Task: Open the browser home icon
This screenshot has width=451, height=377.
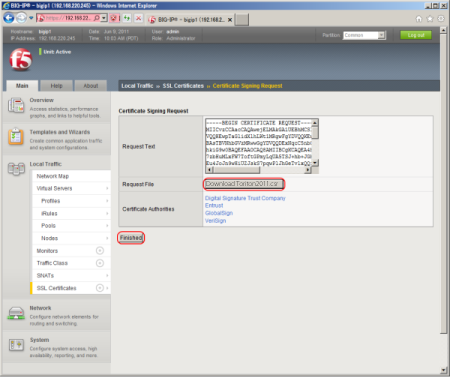Action: click(419, 19)
